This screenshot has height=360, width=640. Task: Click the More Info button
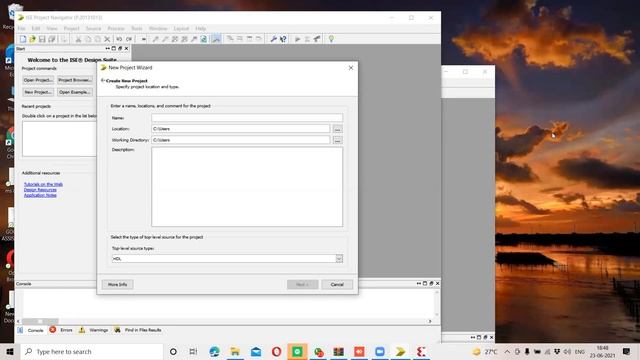[118, 284]
